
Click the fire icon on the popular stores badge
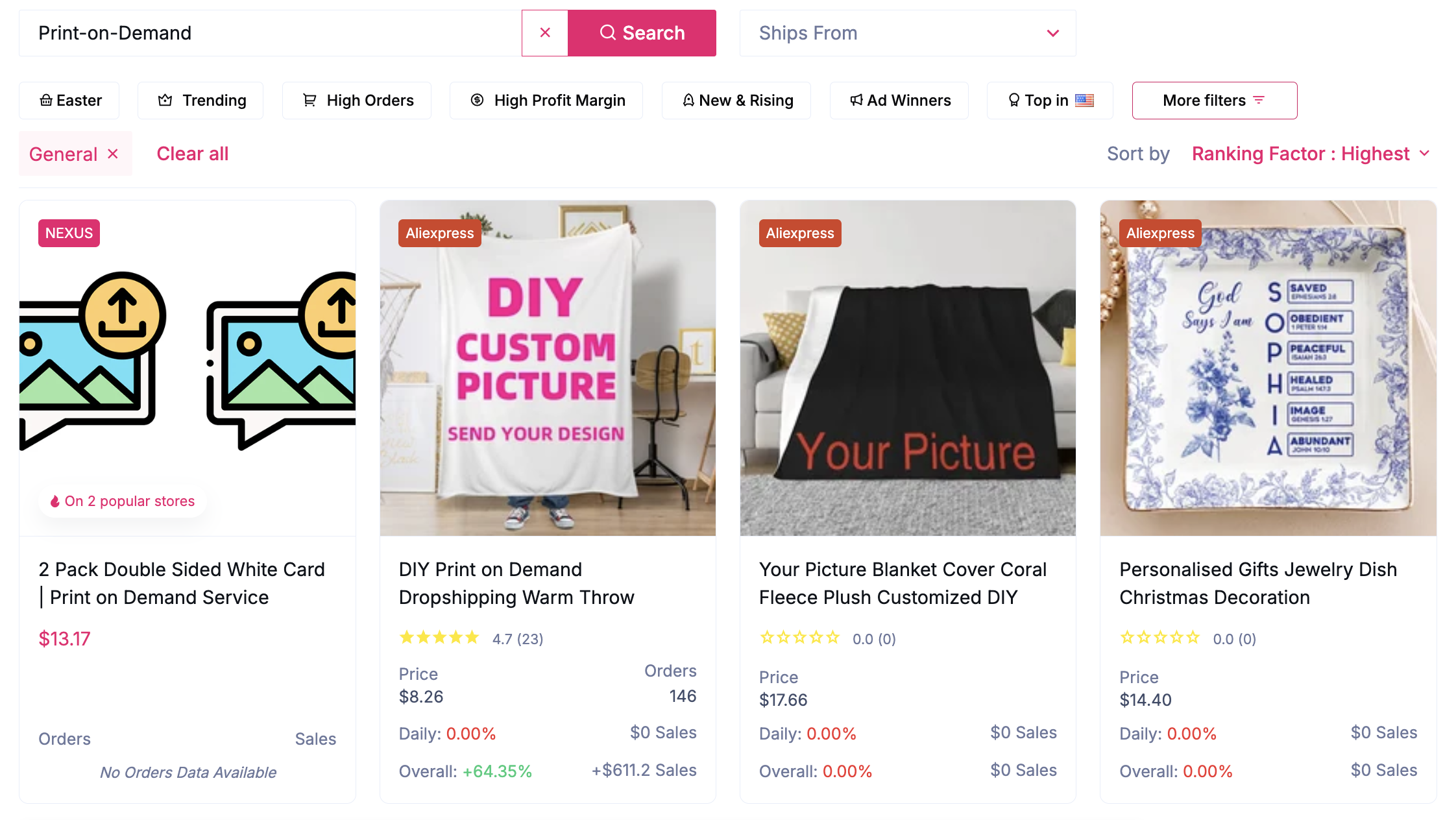56,500
